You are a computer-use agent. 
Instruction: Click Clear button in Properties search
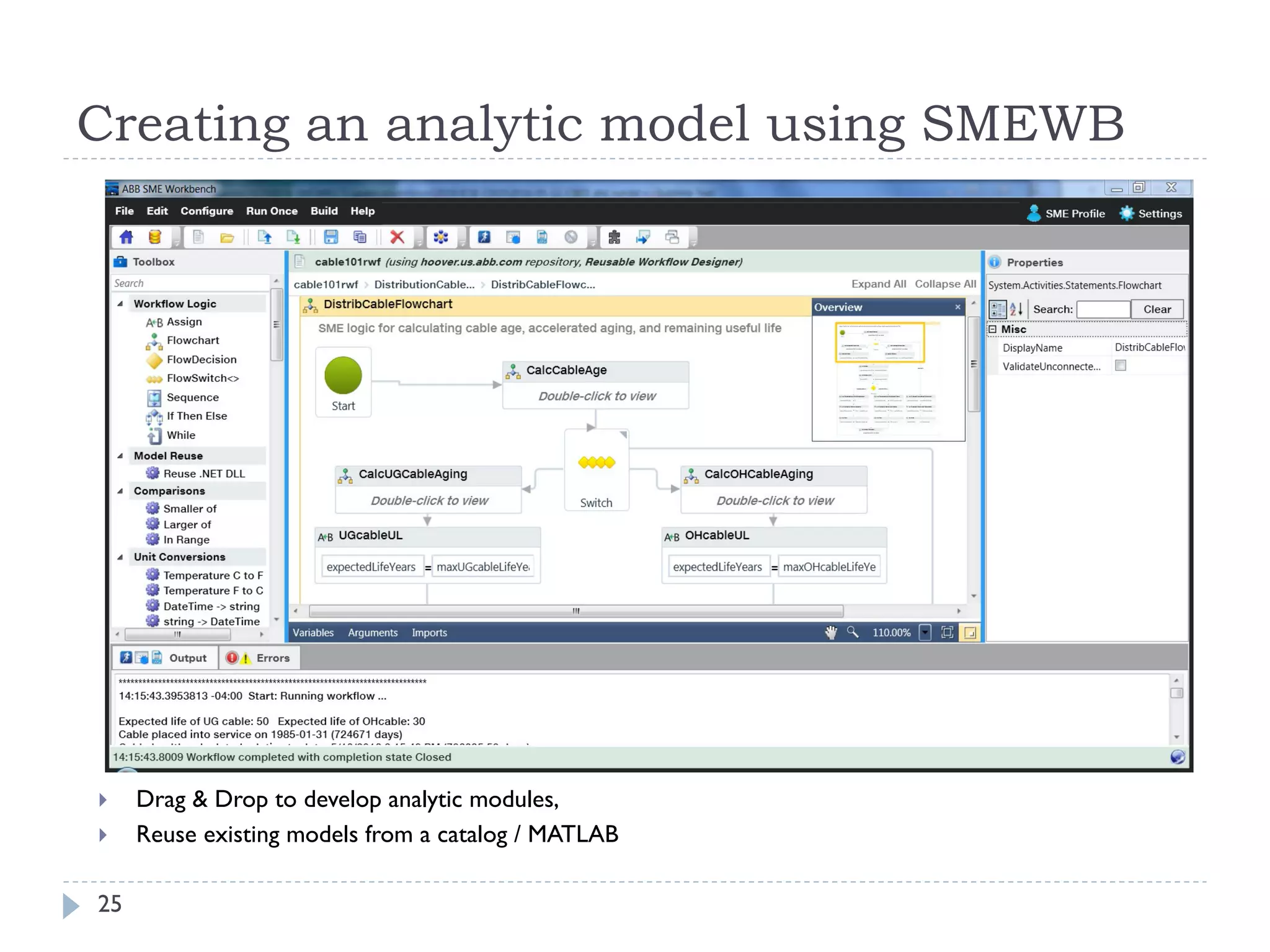[1157, 309]
